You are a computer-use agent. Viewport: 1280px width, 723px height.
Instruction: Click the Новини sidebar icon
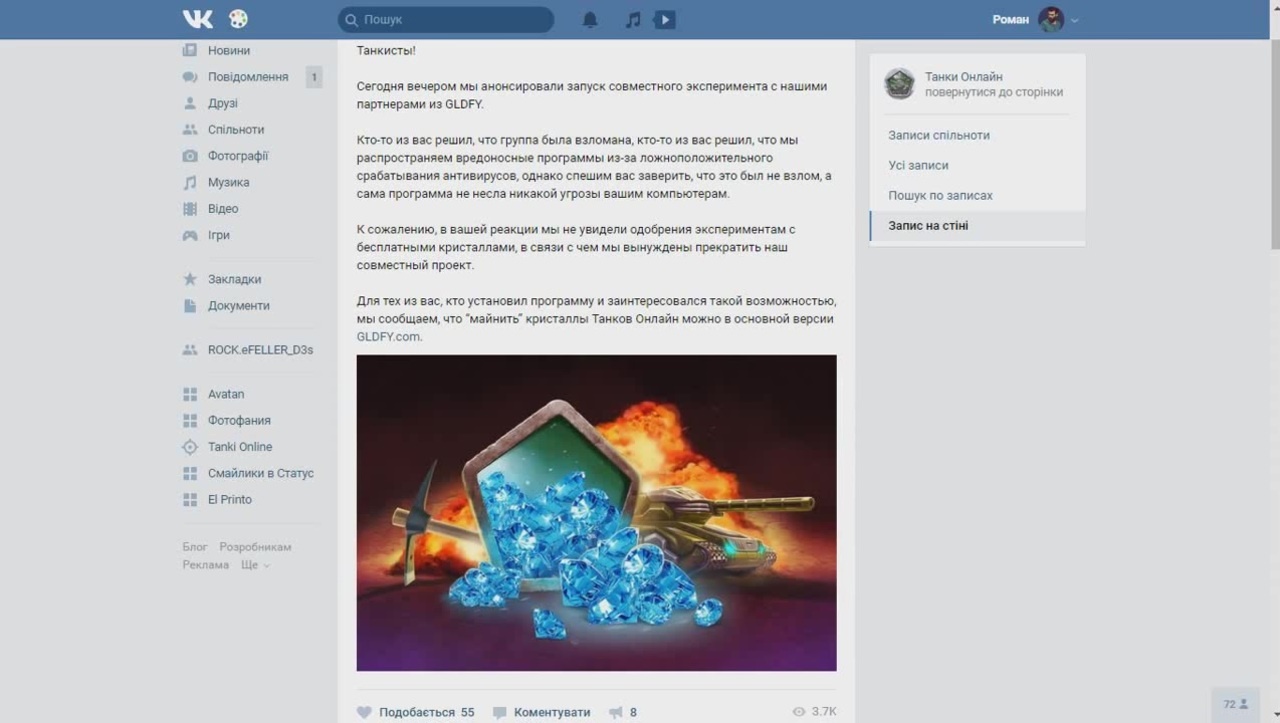click(190, 50)
